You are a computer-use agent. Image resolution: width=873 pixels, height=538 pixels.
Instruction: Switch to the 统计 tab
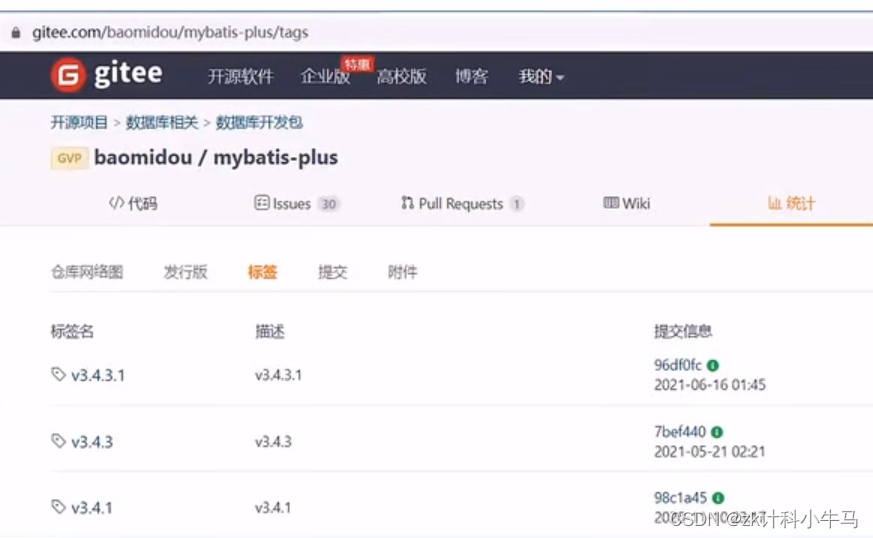791,203
